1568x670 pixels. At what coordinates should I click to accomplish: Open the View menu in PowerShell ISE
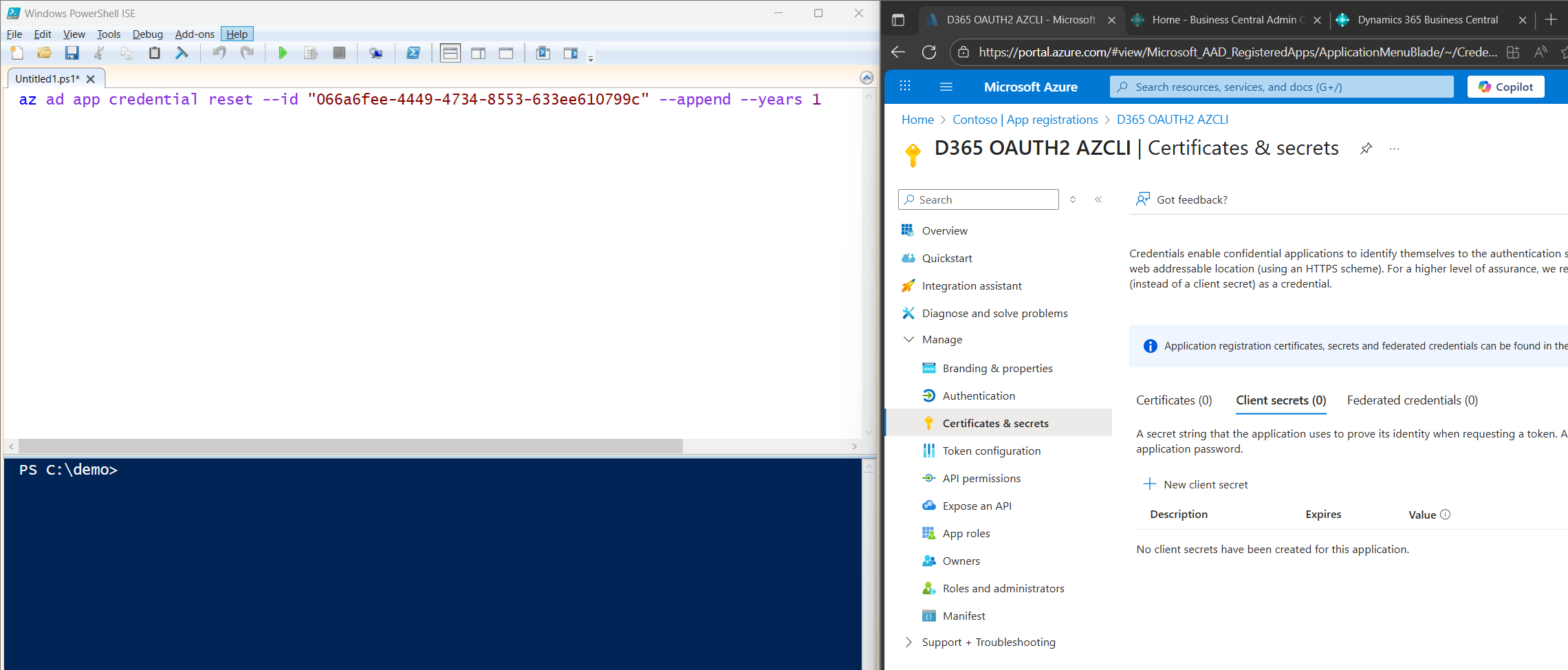pos(74,34)
